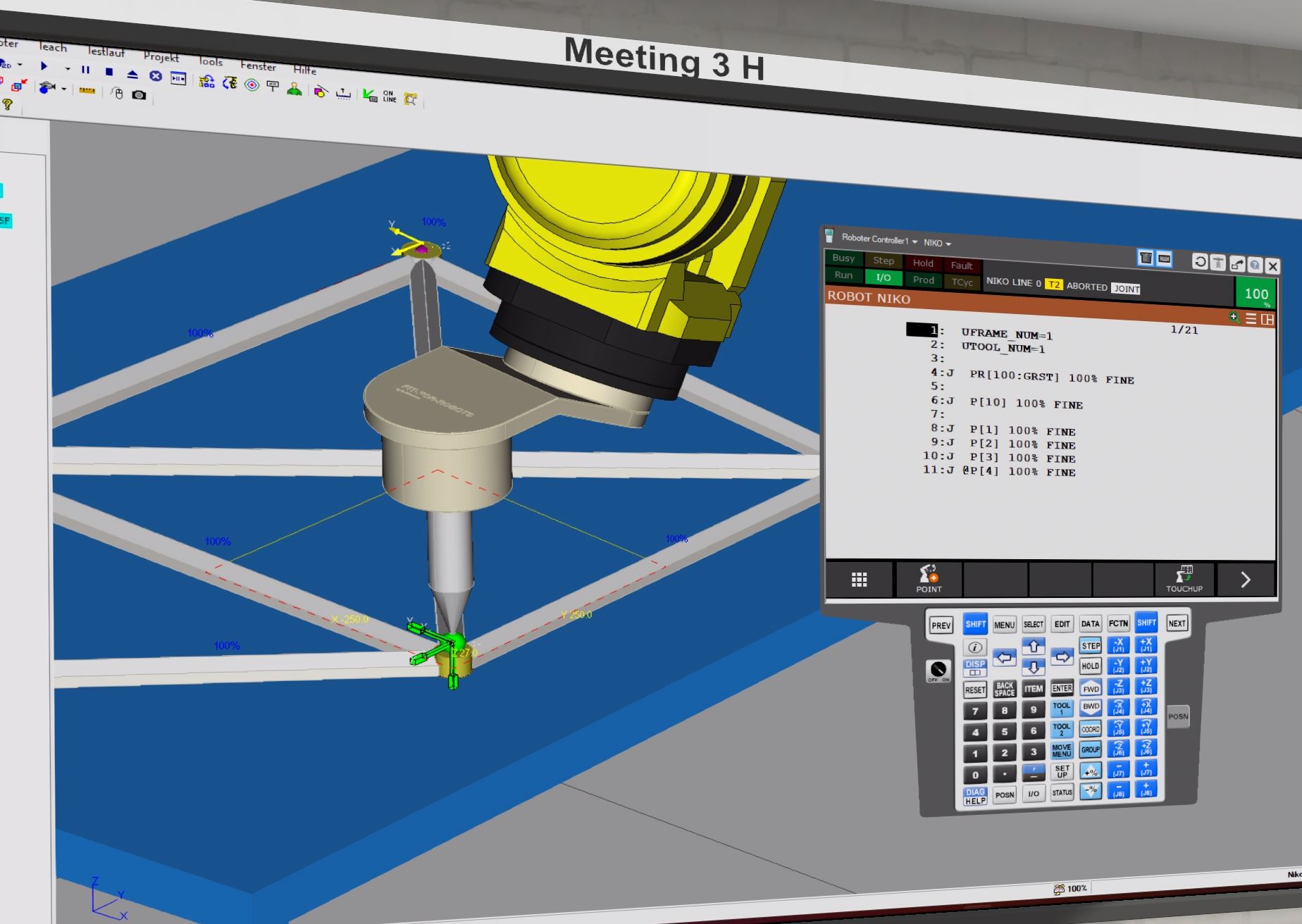Open the dropdown arrow beside the fish view icon
This screenshot has height=924, width=1302.
click(x=64, y=89)
